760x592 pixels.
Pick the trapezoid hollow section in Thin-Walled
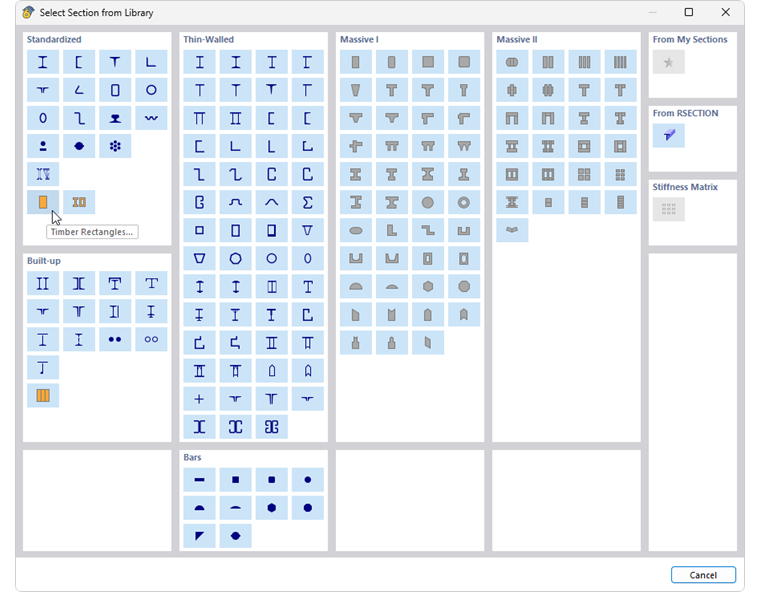(199, 258)
